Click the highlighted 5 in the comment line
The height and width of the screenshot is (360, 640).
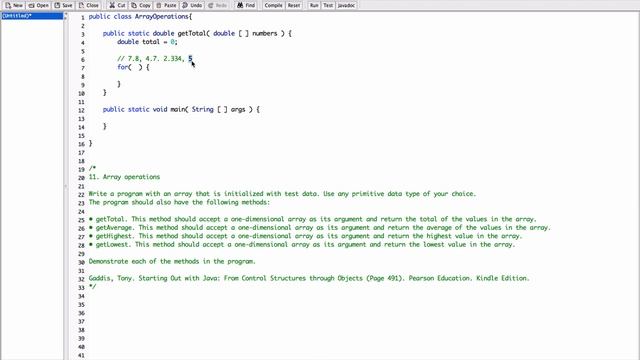click(190, 59)
